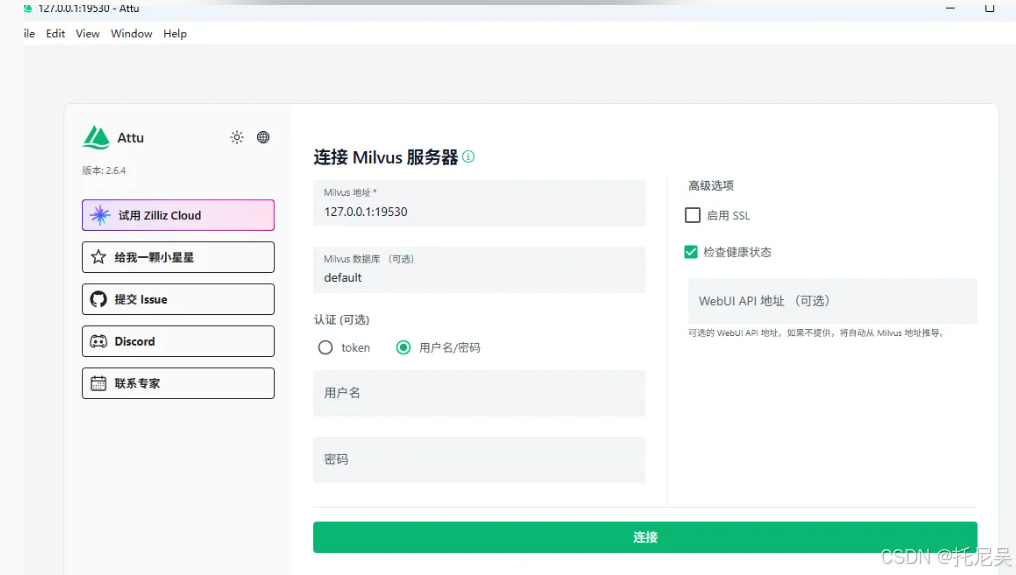The width and height of the screenshot is (1016, 575).
Task: Click the green 连接 button
Action: coord(645,537)
